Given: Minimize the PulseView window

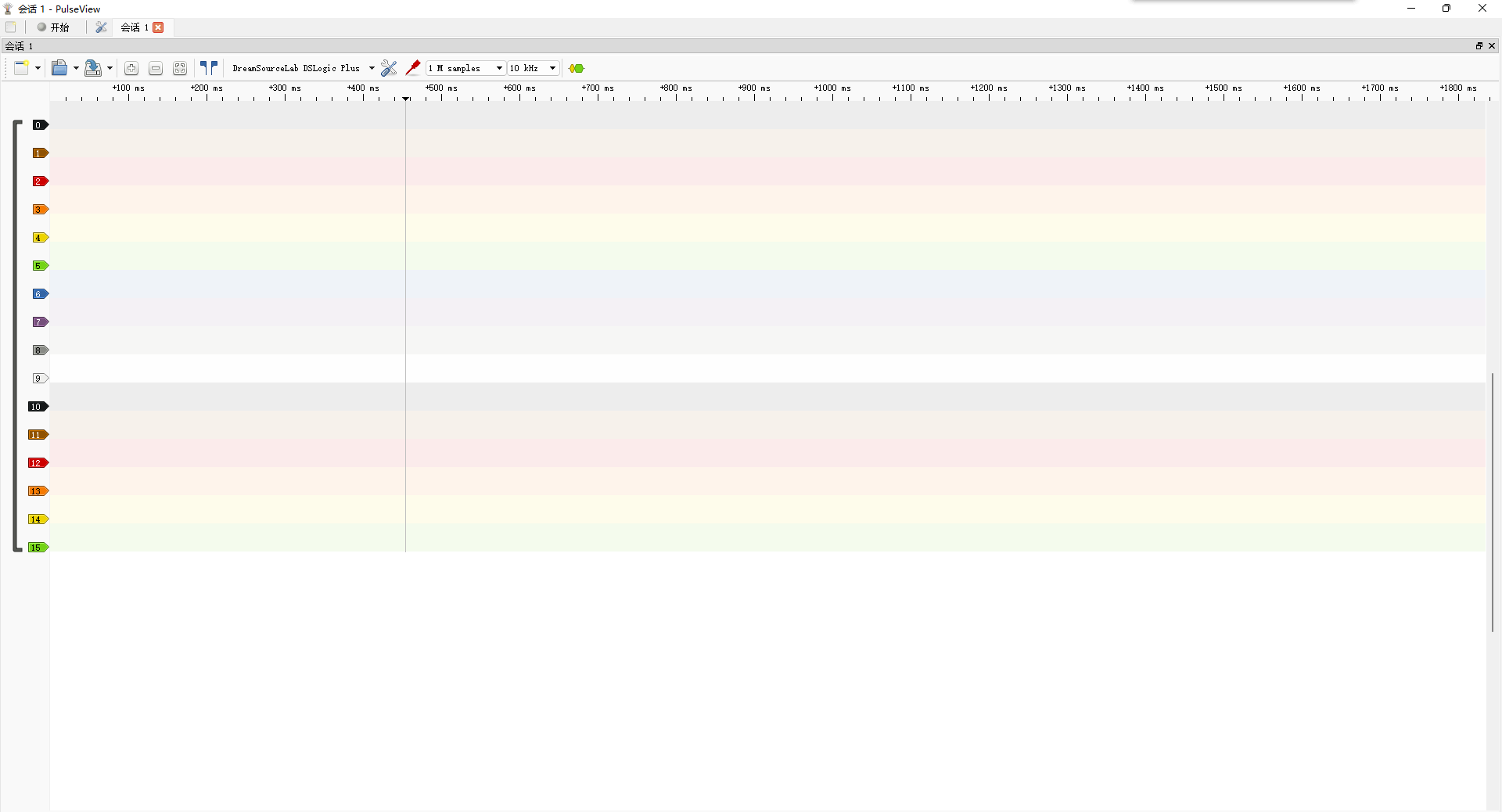Looking at the screenshot, I should (1411, 9).
